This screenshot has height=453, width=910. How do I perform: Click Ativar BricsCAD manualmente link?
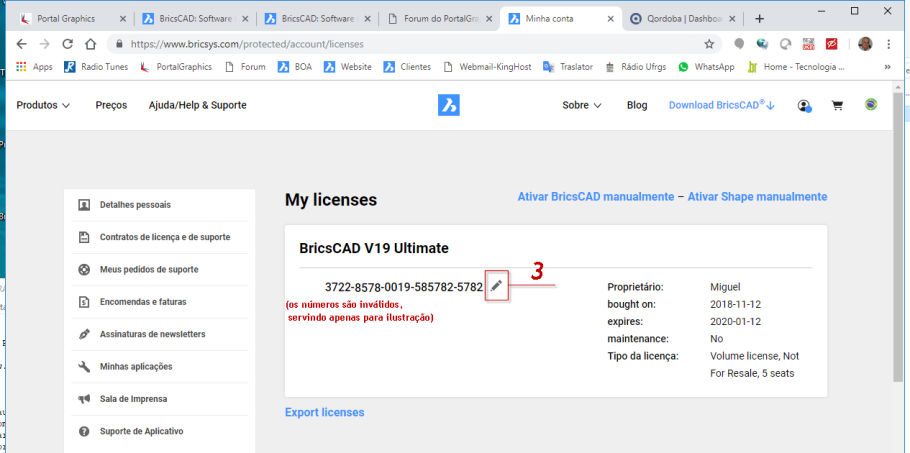(595, 196)
